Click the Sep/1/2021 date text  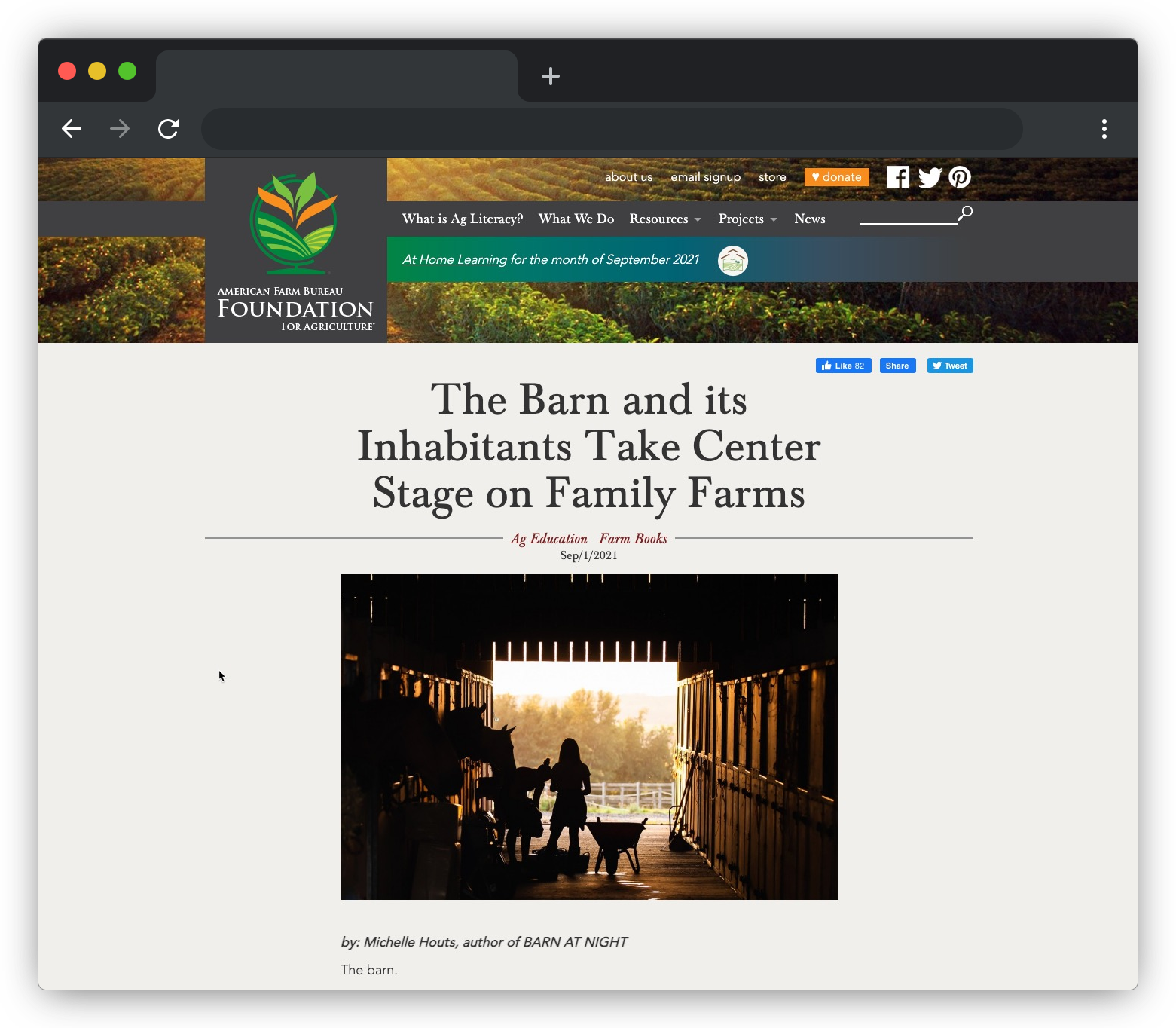[x=588, y=555]
